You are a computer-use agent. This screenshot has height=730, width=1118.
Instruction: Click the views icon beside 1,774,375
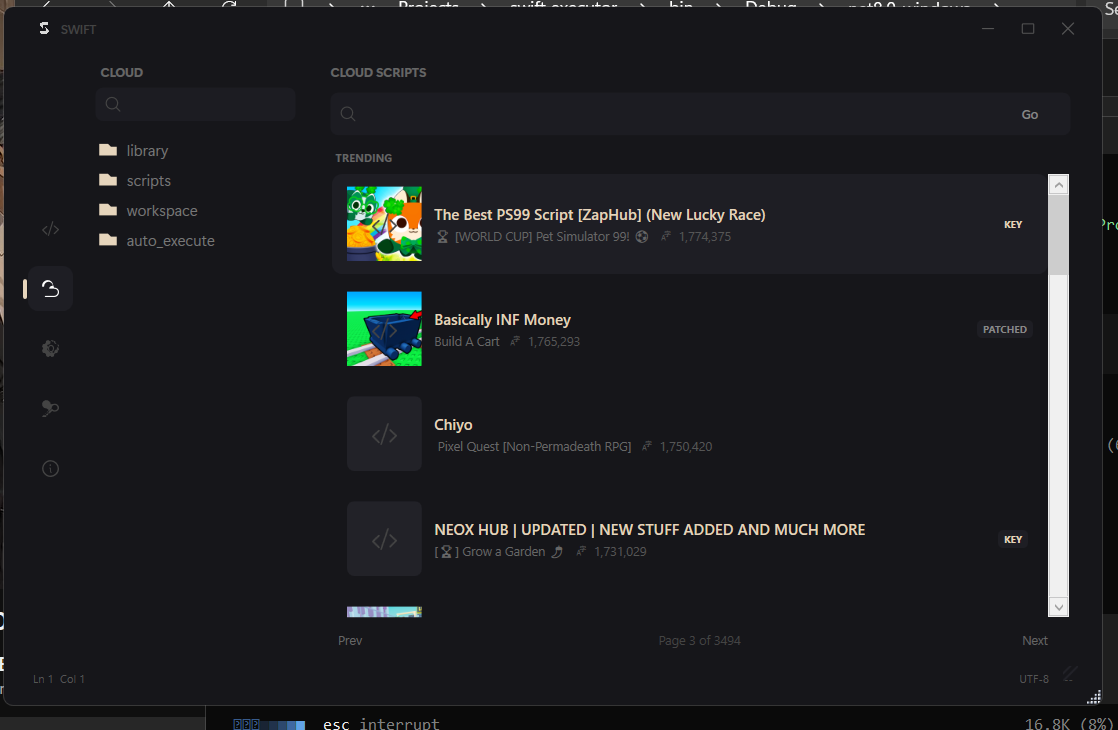(x=665, y=237)
